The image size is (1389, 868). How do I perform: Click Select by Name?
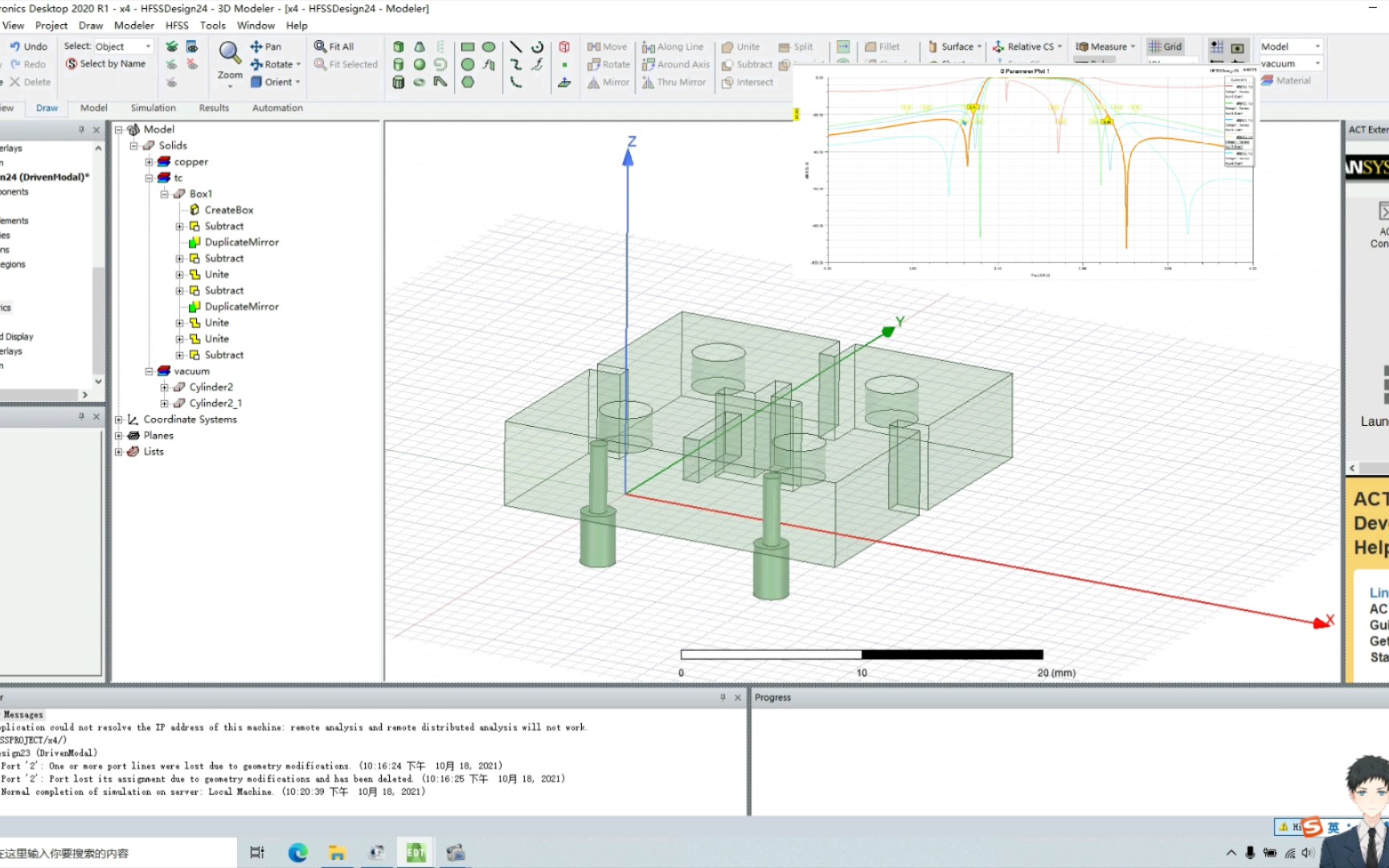click(x=105, y=63)
